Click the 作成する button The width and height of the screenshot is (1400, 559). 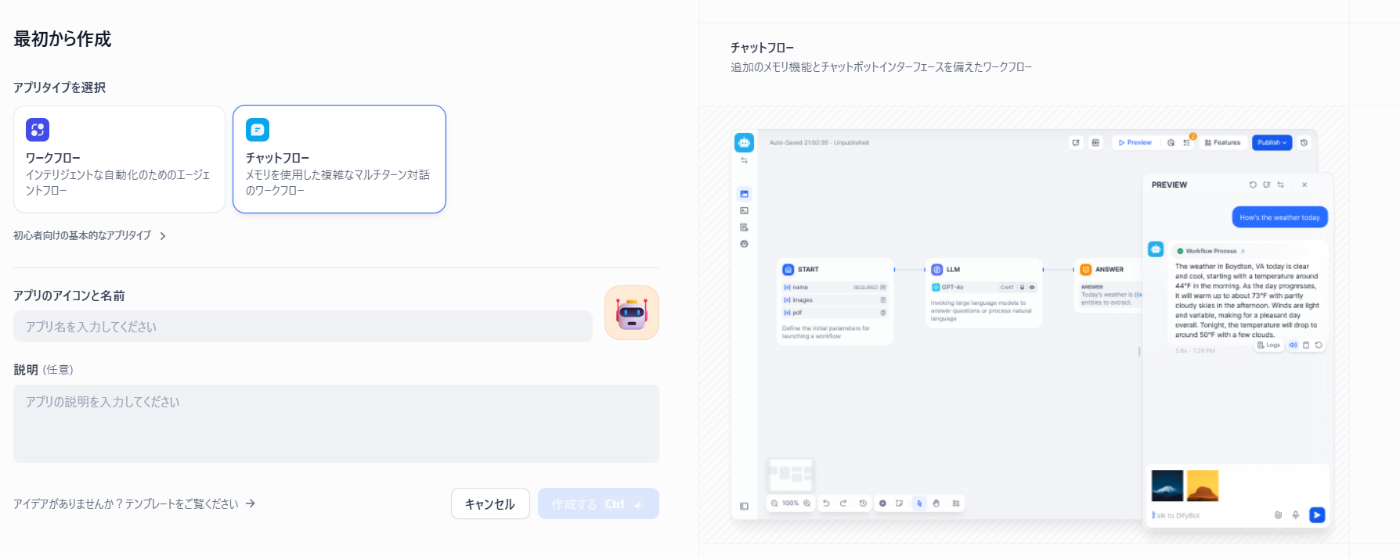coord(598,504)
